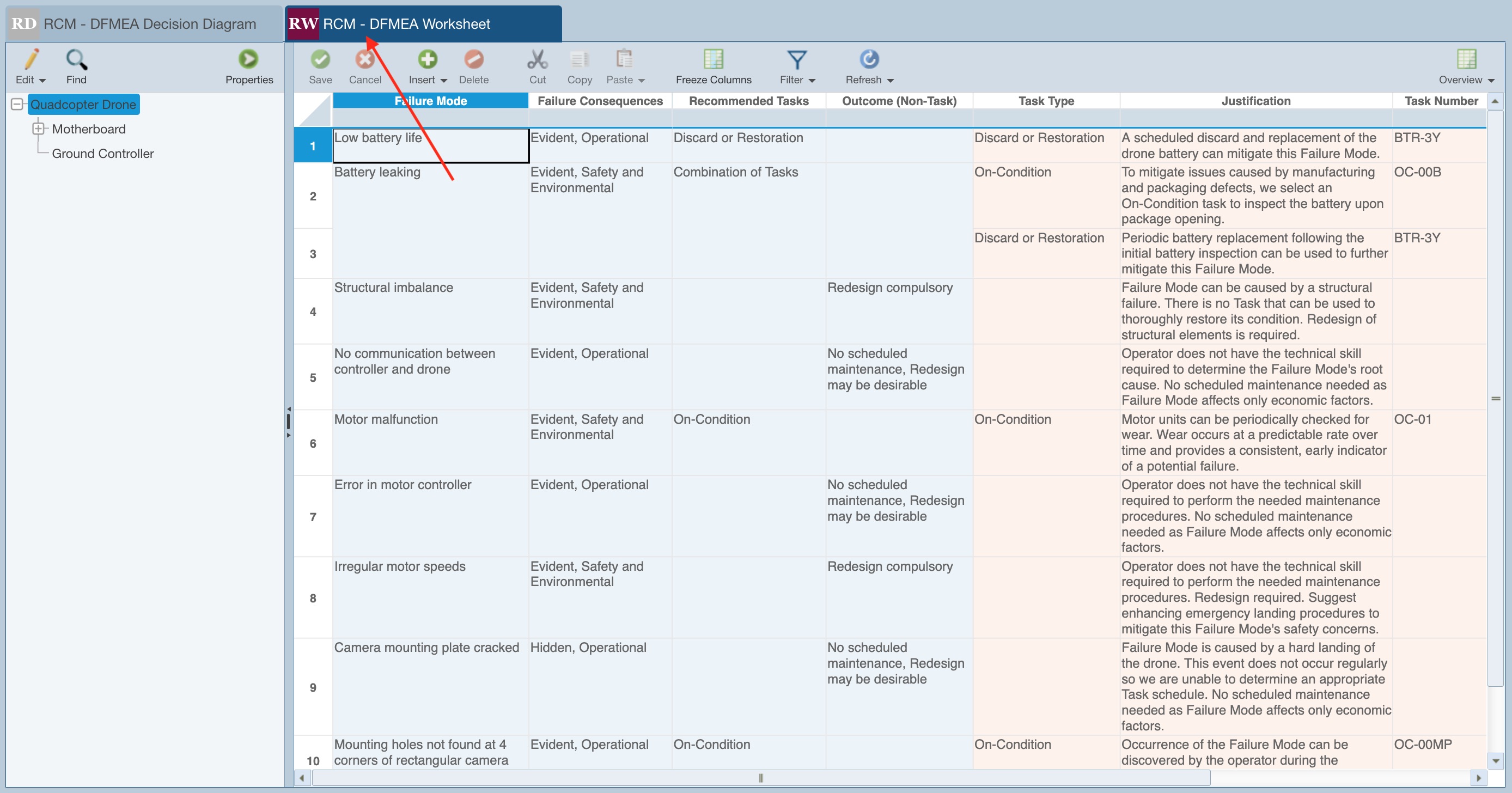Image resolution: width=1512 pixels, height=793 pixels.
Task: Click the Justification column header
Action: point(1255,101)
